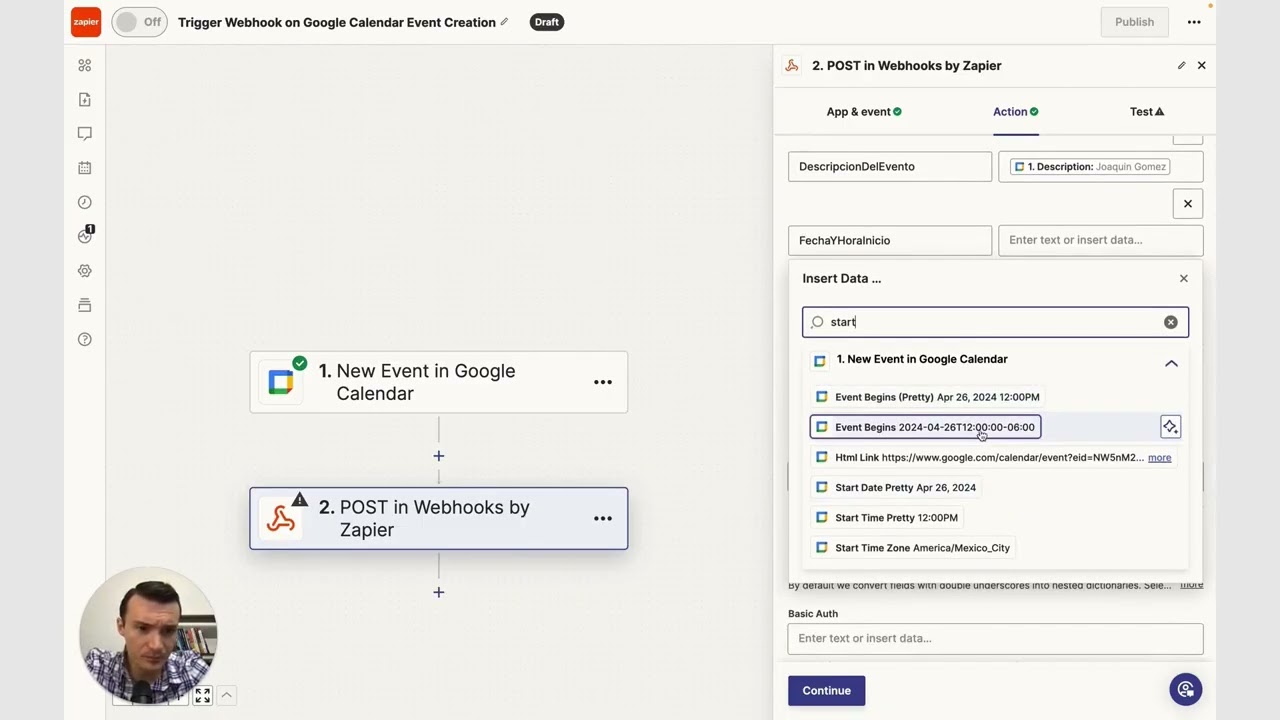
Task: Click the Webhooks icon on step 2
Action: [x=281, y=518]
